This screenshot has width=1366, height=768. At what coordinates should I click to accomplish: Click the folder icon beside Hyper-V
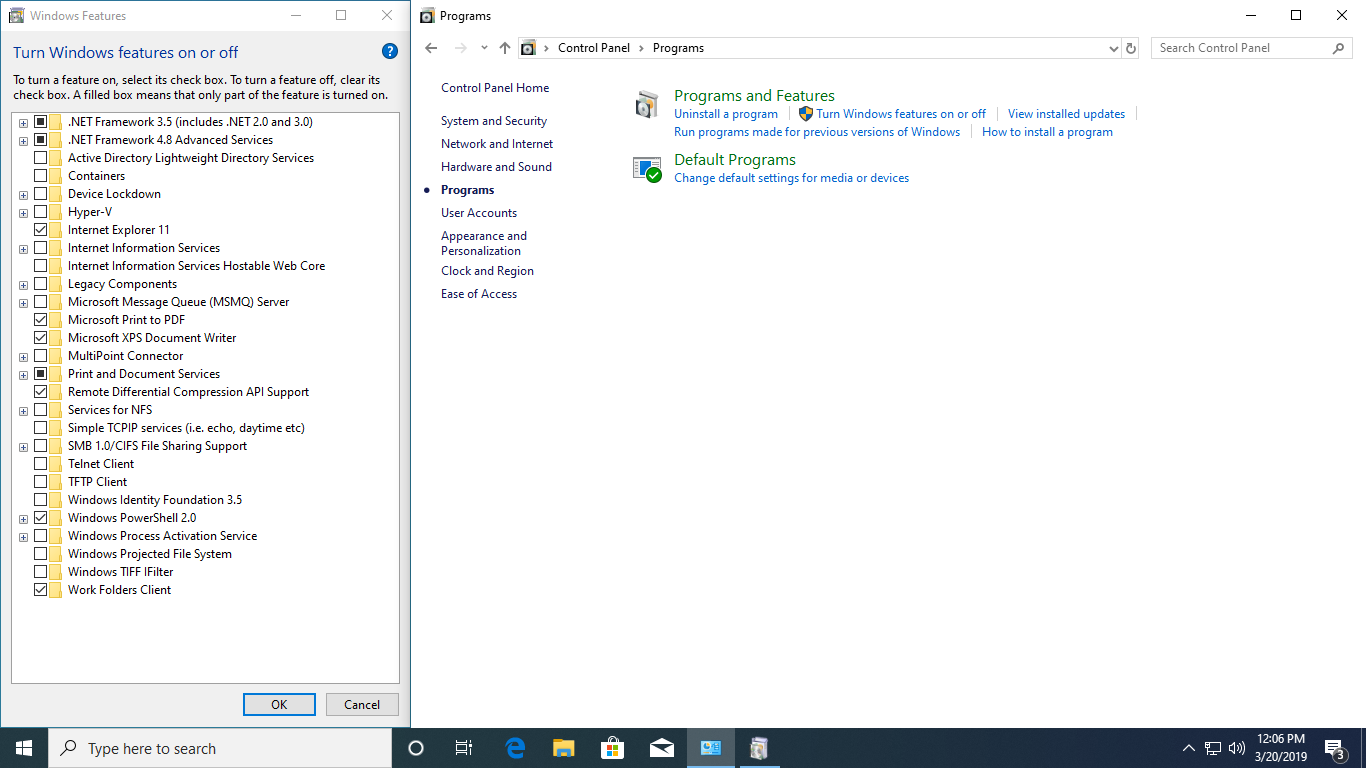(57, 212)
